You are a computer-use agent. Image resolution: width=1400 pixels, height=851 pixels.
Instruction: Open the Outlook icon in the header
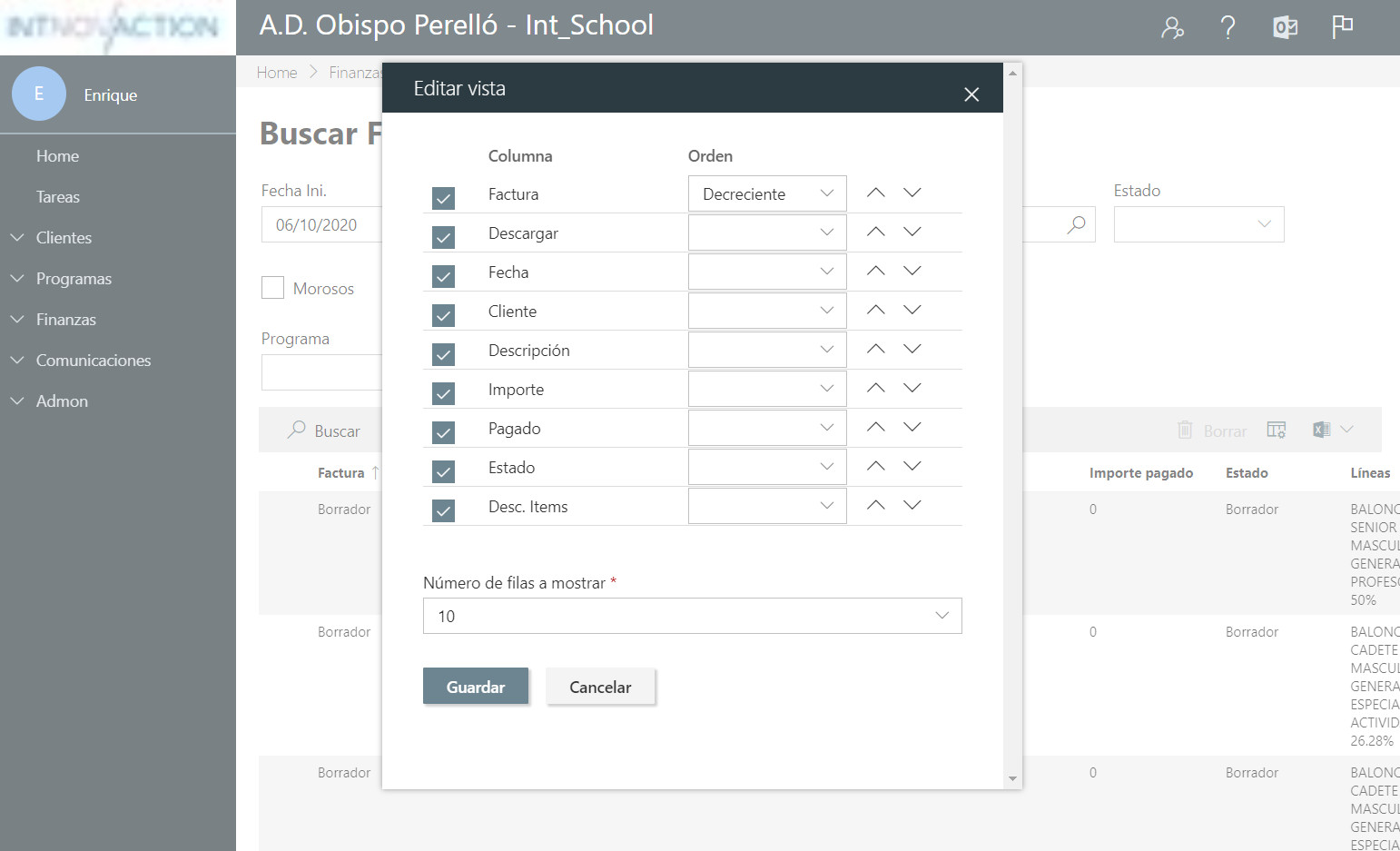pos(1285,27)
